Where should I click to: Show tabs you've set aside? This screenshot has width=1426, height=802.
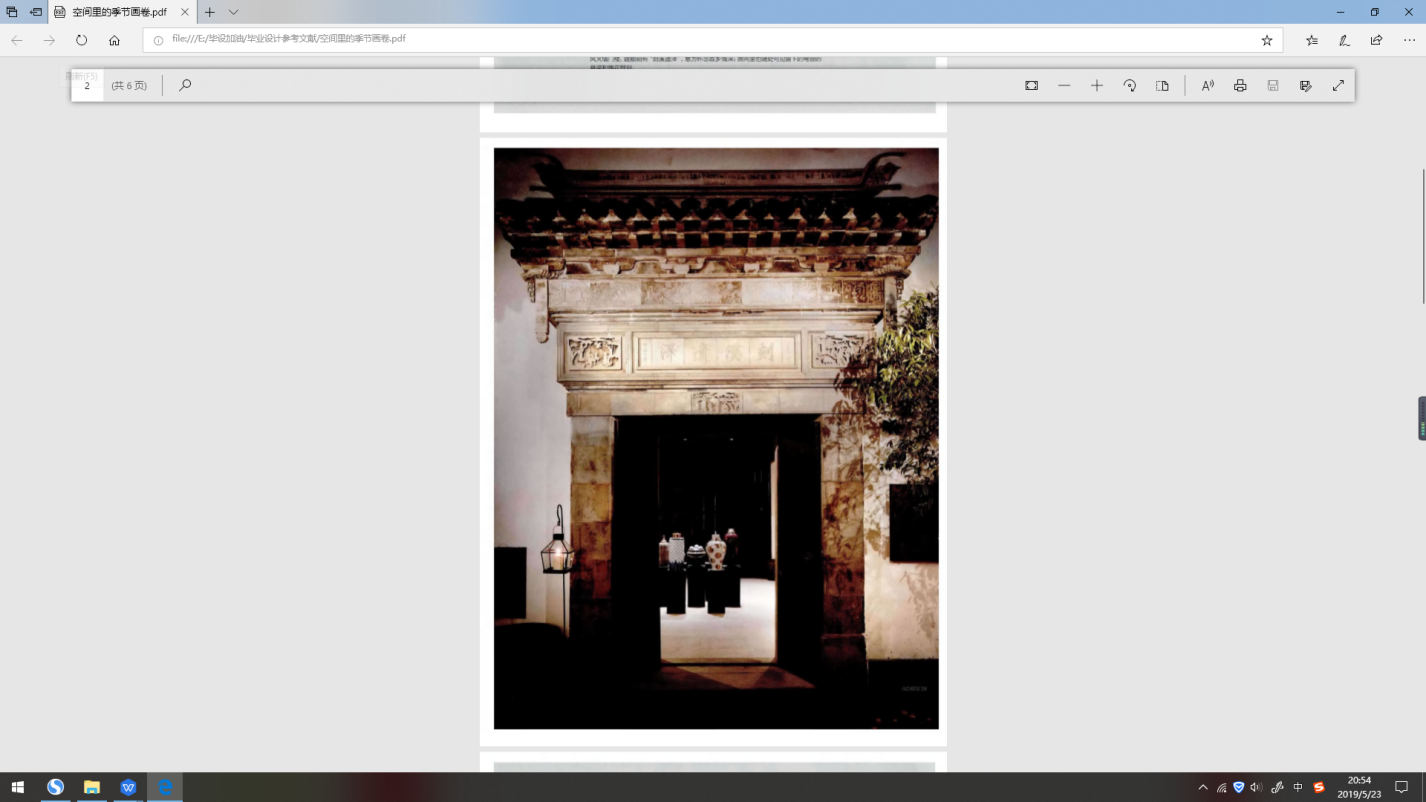(x=12, y=12)
